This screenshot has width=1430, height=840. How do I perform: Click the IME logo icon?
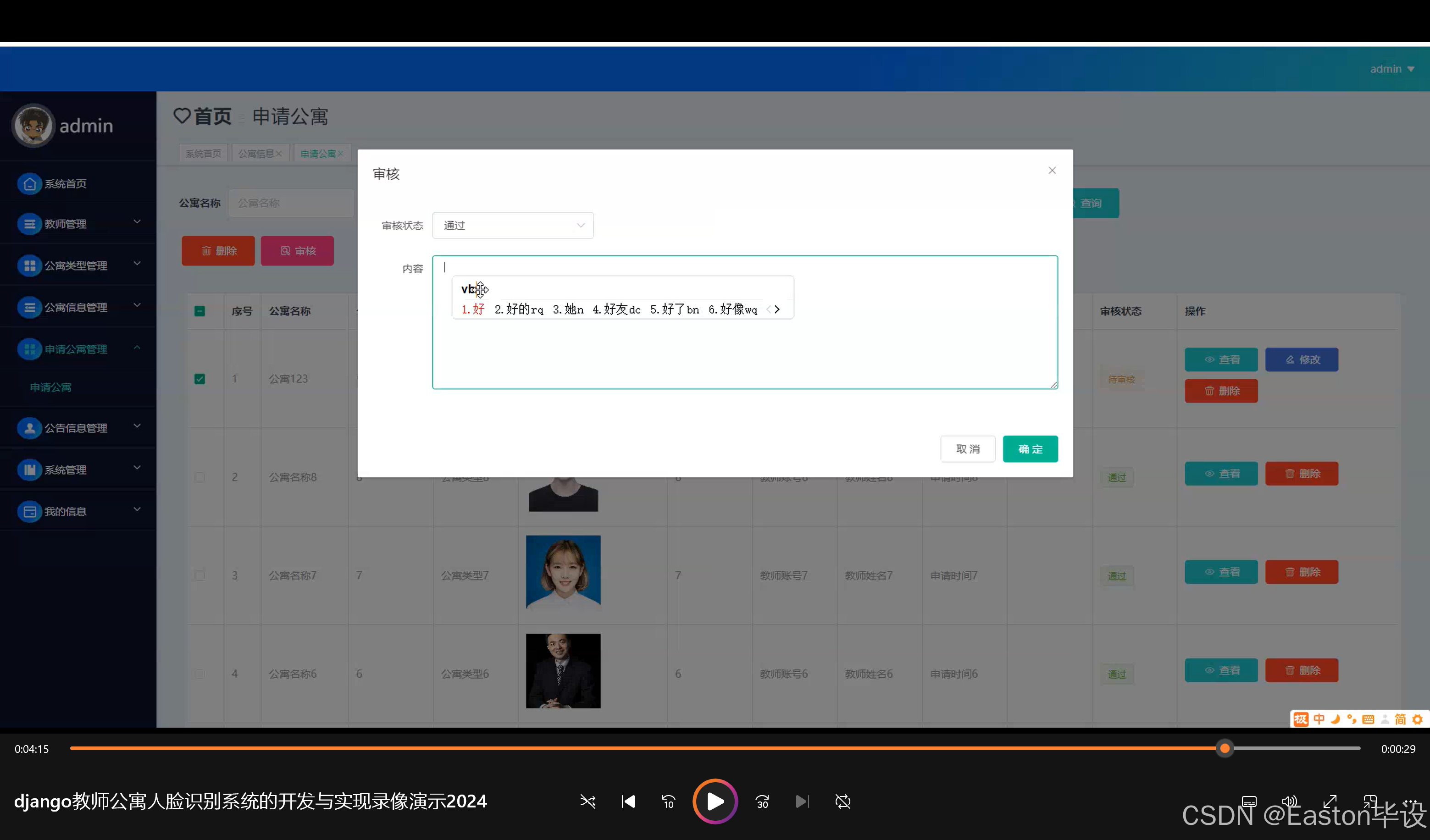pos(1301,719)
